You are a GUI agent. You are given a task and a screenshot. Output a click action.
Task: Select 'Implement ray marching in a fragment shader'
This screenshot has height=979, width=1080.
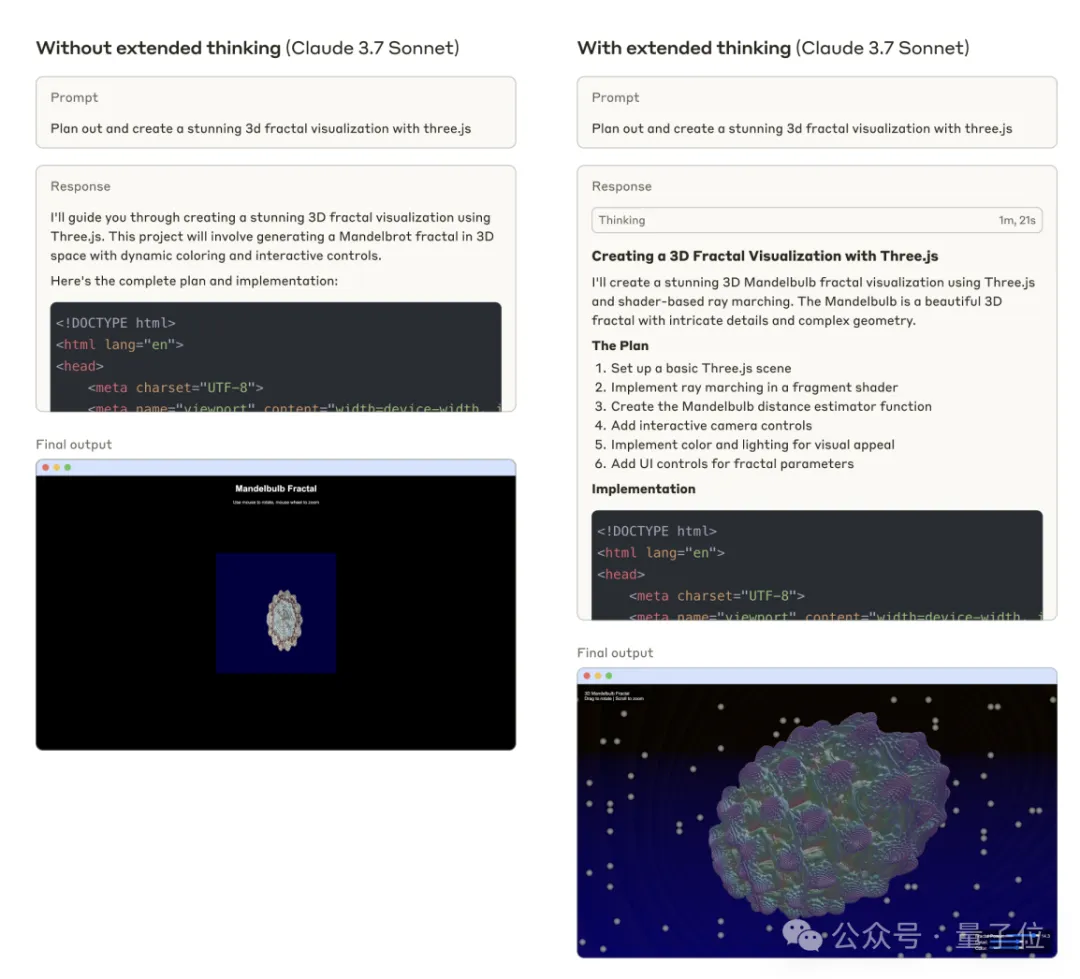point(754,388)
